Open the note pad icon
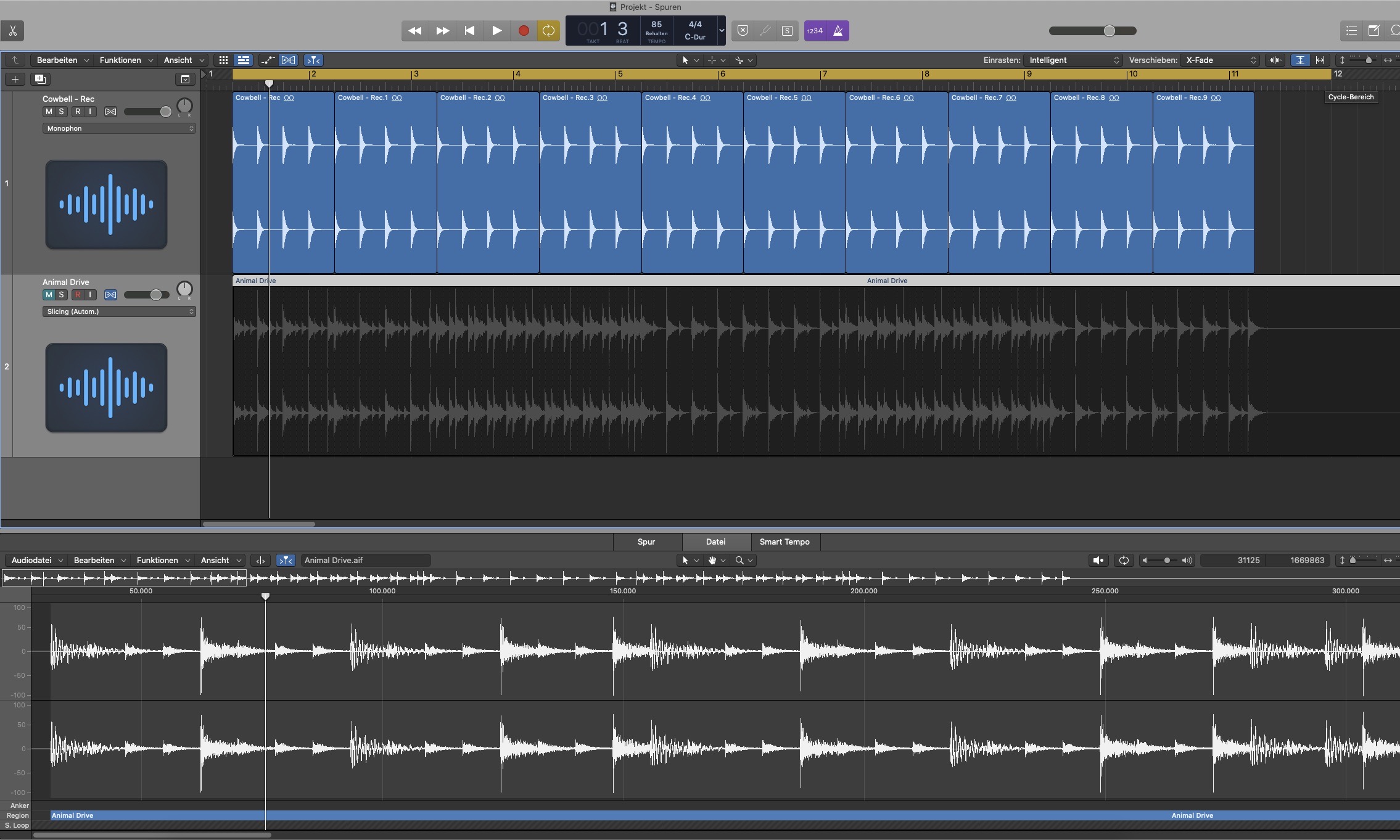The image size is (1400, 840). (x=1374, y=31)
